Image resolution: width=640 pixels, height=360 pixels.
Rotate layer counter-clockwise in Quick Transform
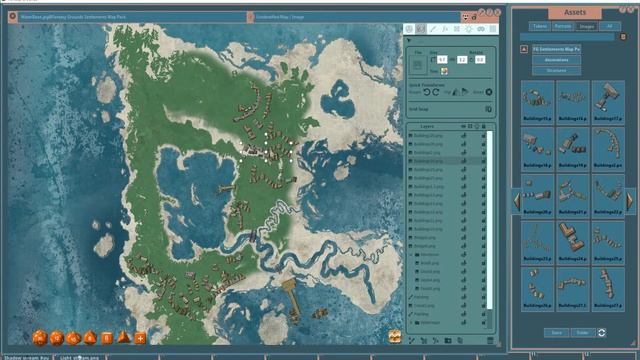point(427,92)
